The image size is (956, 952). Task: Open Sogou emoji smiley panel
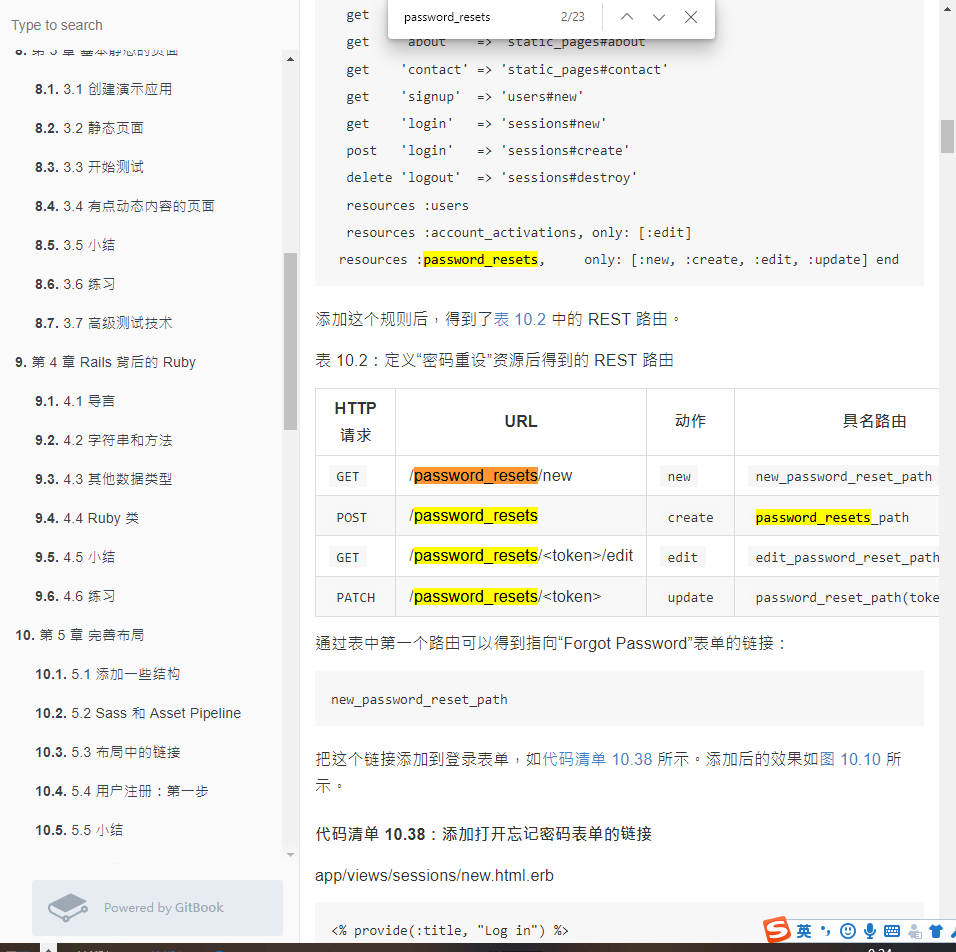tap(847, 931)
